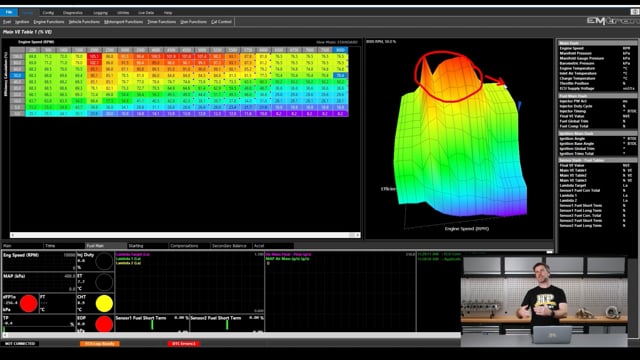Click the Sensor2 Fuel Short Term bar
This screenshot has height=360, width=640.
pyautogui.click(x=227, y=325)
